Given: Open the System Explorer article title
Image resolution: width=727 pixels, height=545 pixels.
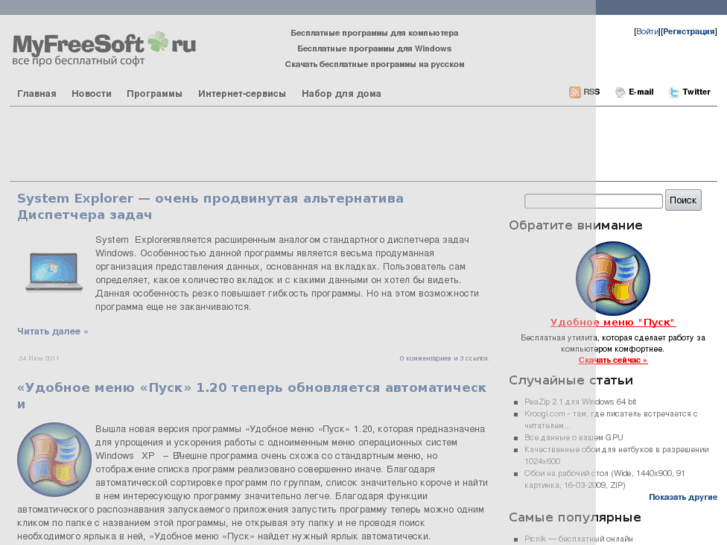Looking at the screenshot, I should (x=210, y=207).
